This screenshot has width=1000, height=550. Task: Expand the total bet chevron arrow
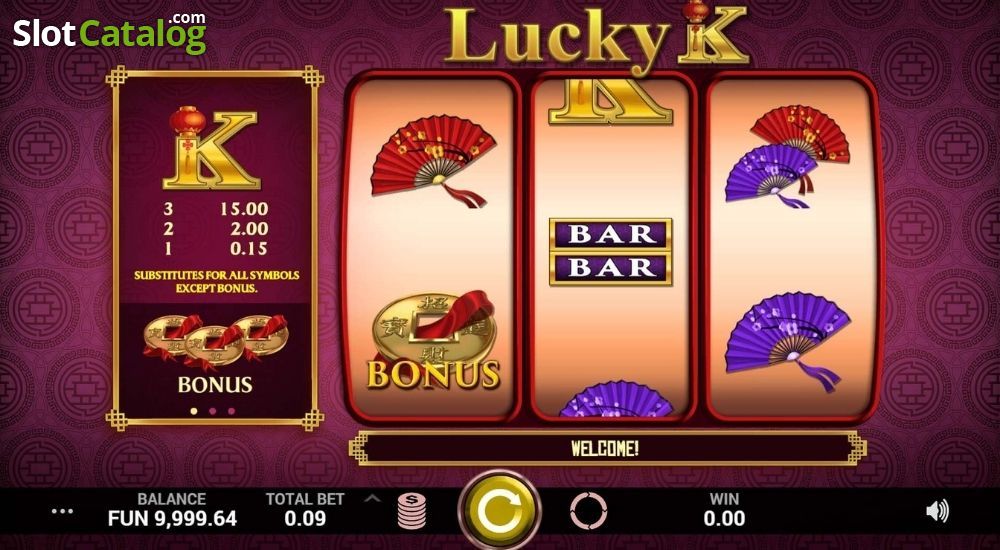pos(372,498)
